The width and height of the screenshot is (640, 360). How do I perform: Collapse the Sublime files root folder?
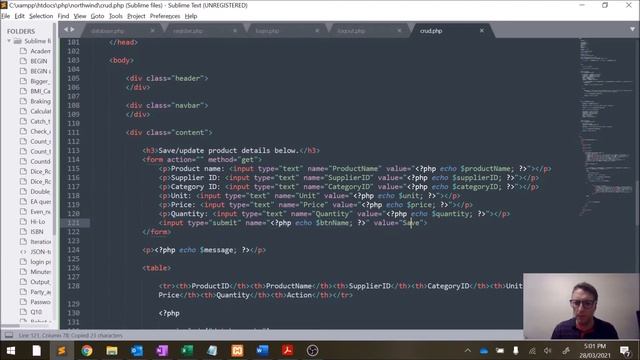coord(9,41)
